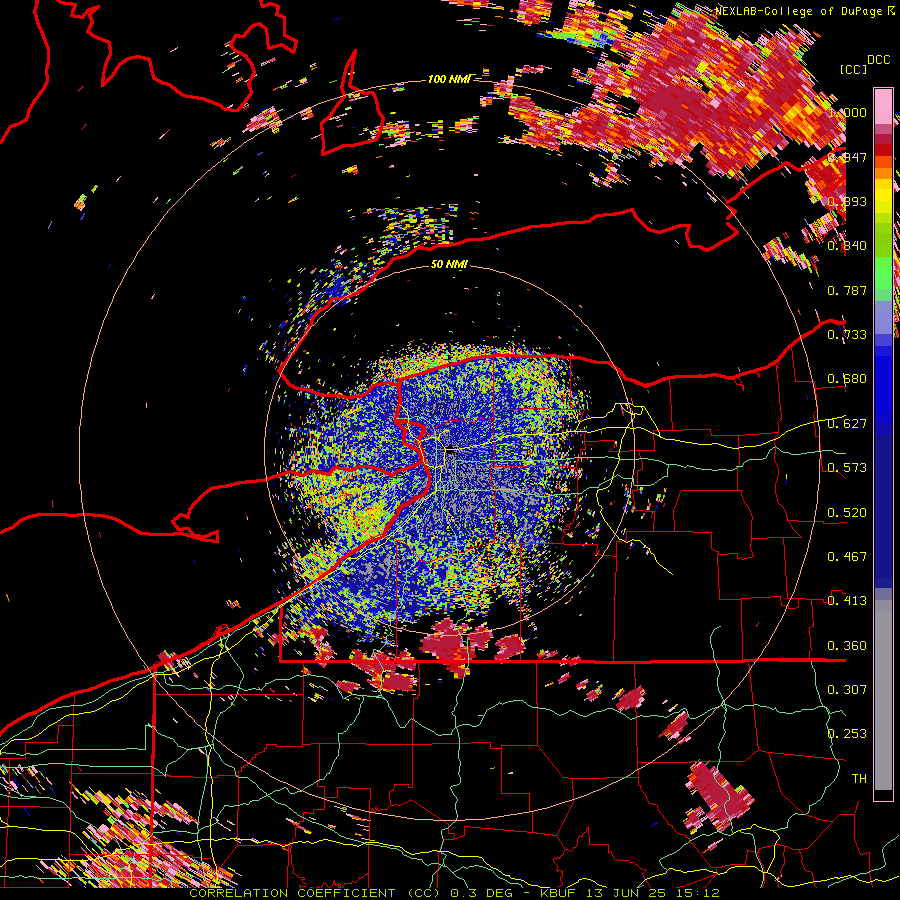Click the 0.733 scale value
Image resolution: width=900 pixels, height=900 pixels.
[x=847, y=335]
